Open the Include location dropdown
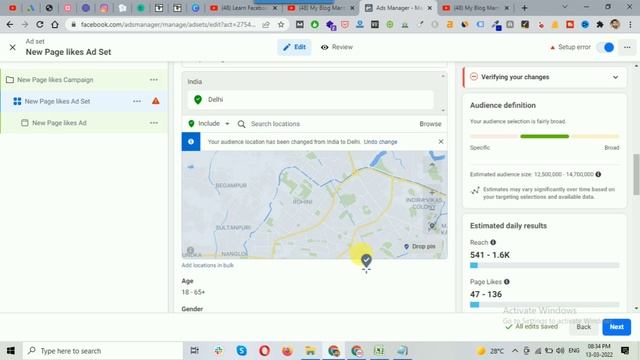The width and height of the screenshot is (640, 360). point(209,124)
